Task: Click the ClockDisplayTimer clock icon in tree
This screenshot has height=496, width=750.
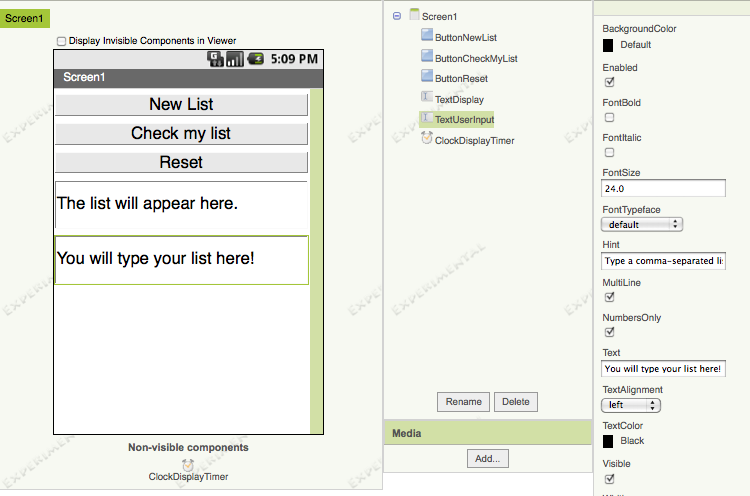Action: tap(427, 140)
